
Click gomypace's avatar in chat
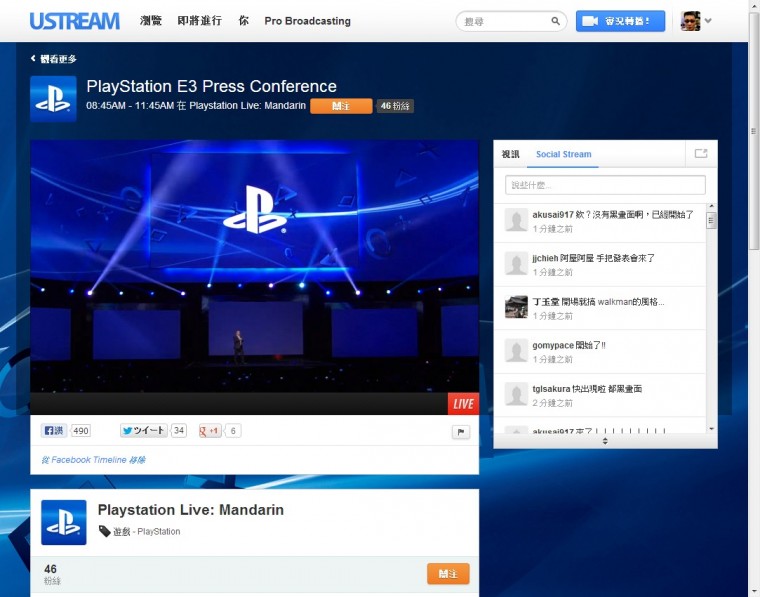pyautogui.click(x=516, y=350)
